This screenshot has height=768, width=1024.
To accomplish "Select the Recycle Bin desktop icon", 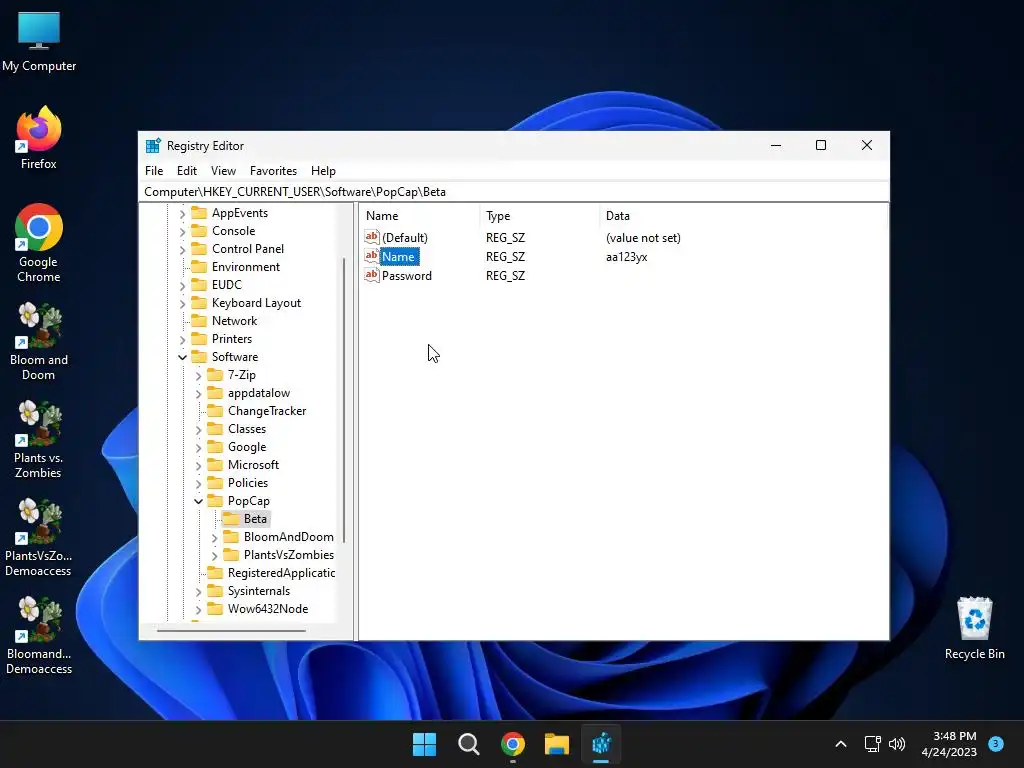I will pyautogui.click(x=974, y=628).
